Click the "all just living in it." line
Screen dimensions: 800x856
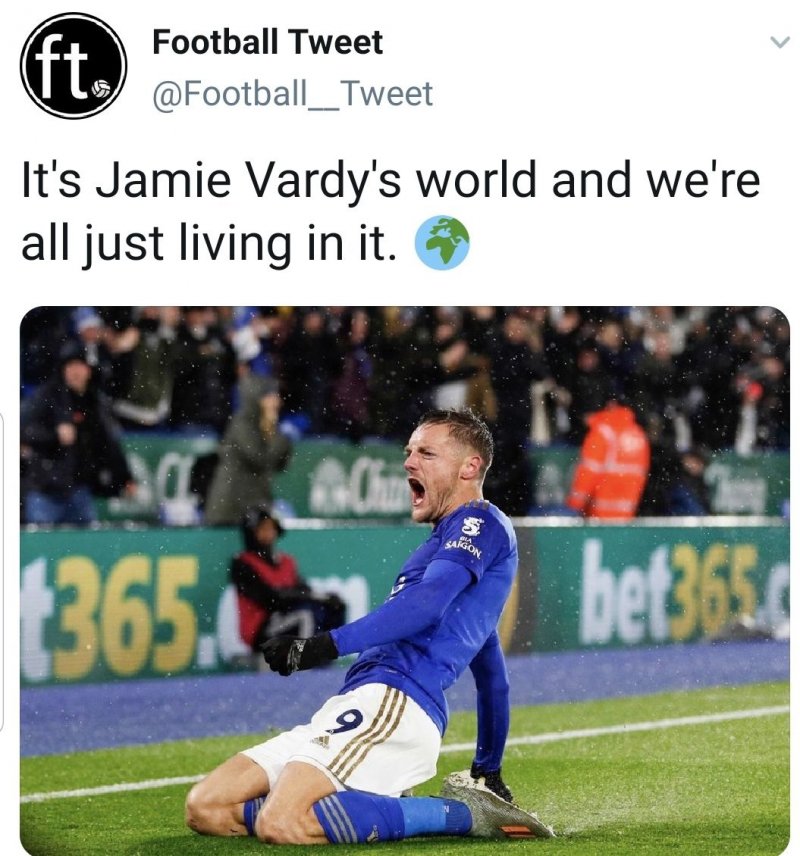208,242
